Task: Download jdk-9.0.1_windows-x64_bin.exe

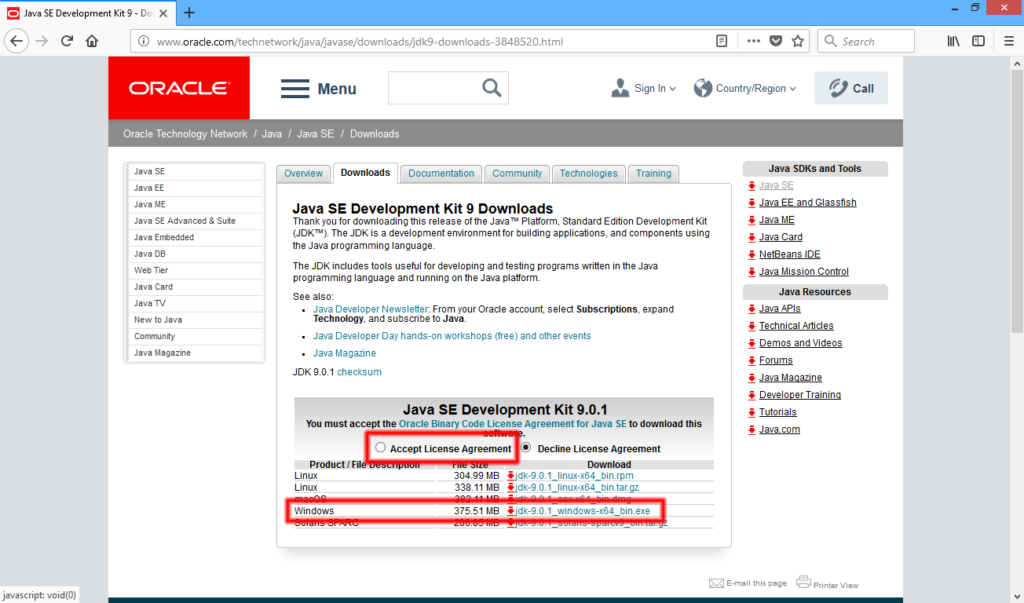Action: [583, 511]
